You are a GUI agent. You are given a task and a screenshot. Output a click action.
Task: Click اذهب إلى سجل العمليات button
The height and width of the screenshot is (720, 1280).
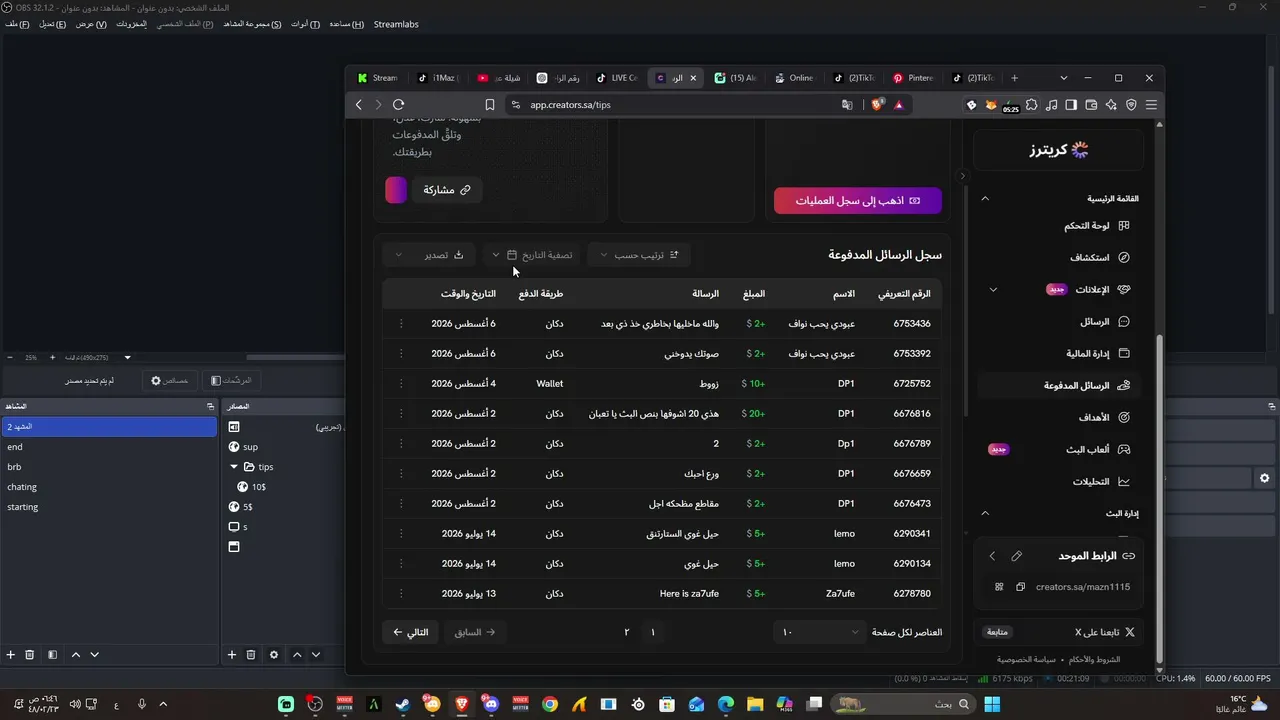858,201
